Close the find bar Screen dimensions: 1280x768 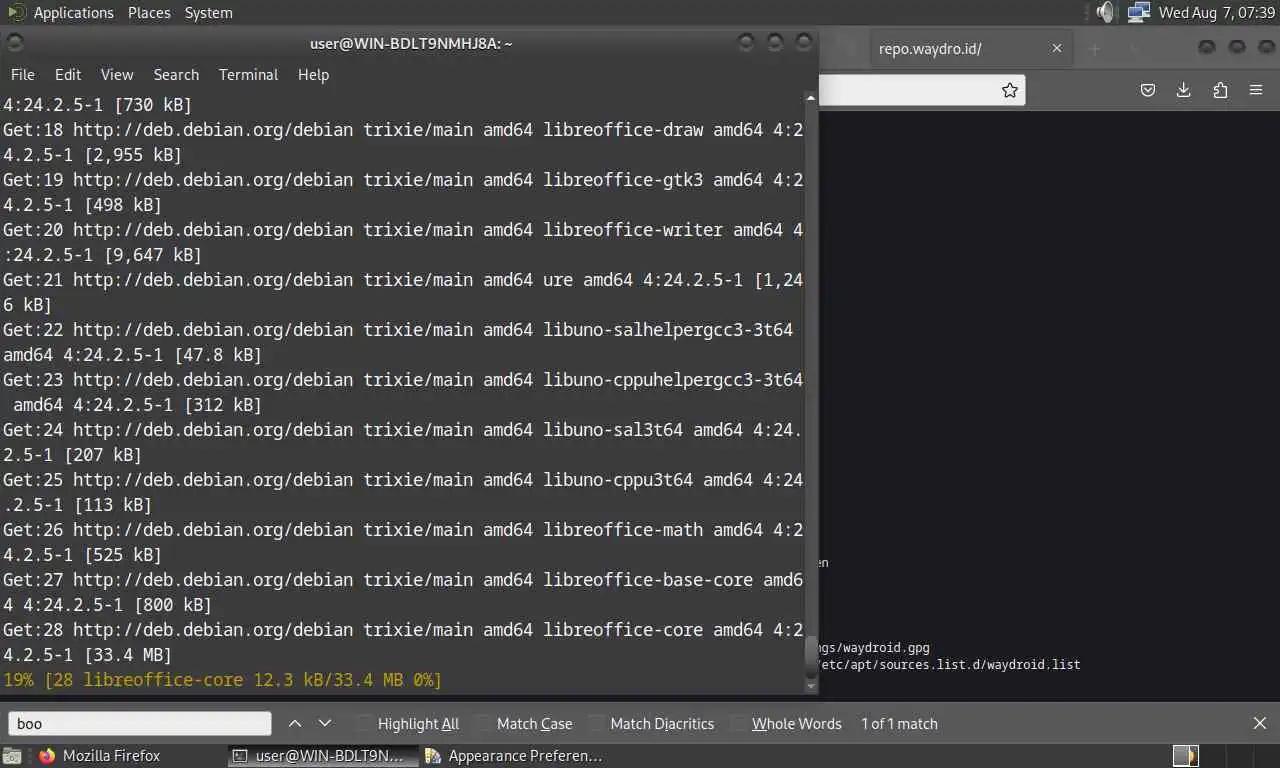tap(1260, 723)
